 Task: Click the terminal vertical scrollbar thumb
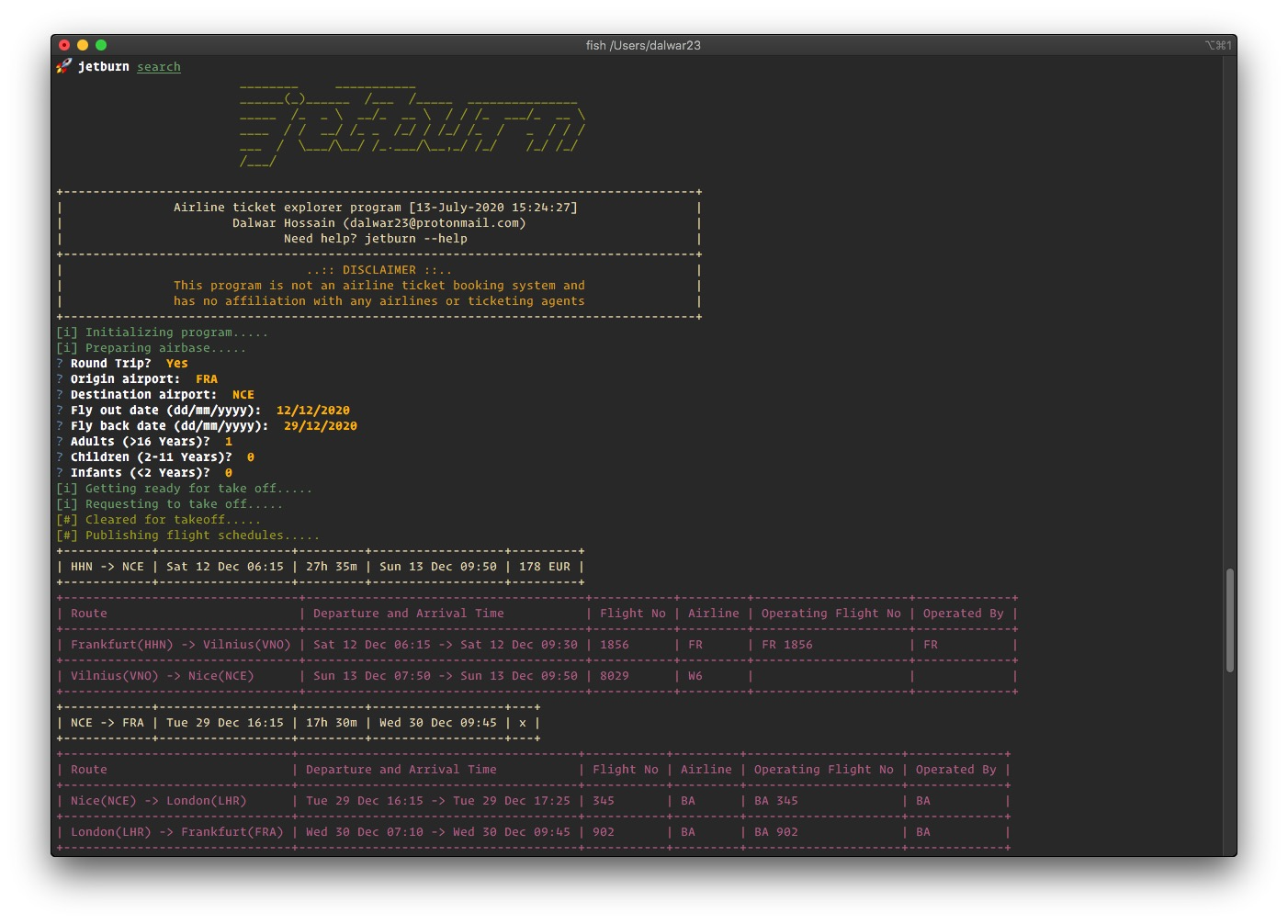point(1229,621)
